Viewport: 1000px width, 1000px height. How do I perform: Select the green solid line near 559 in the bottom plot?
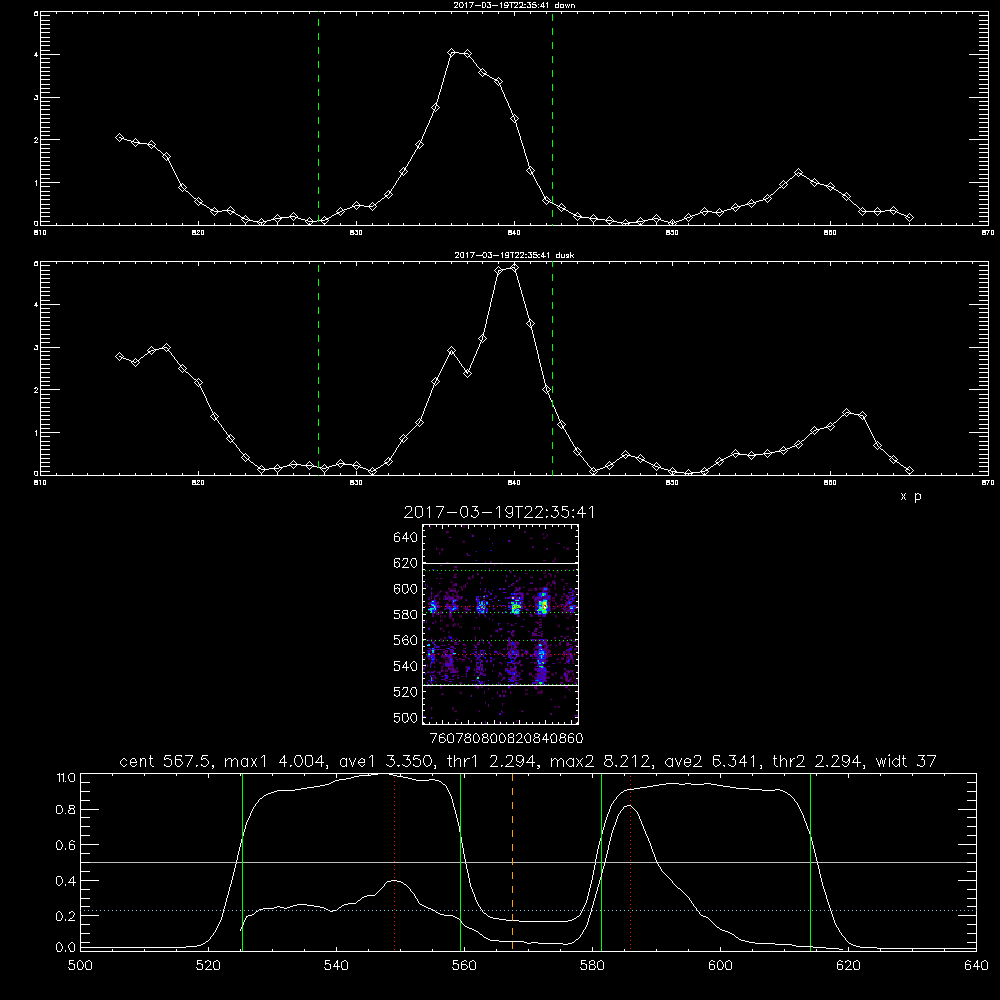460,862
